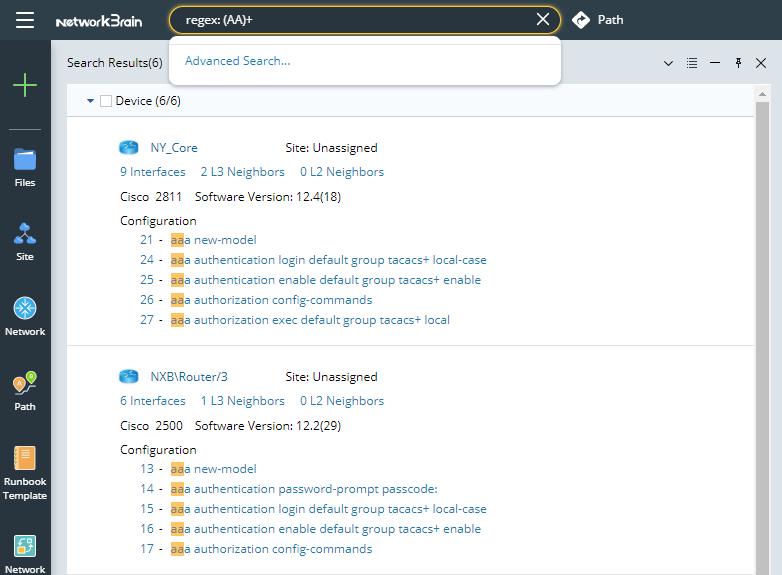Switch search results to list view
The image size is (782, 575).
coord(692,63)
